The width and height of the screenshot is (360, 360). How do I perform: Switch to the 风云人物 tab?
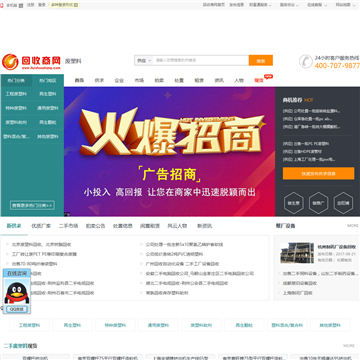coord(177,226)
